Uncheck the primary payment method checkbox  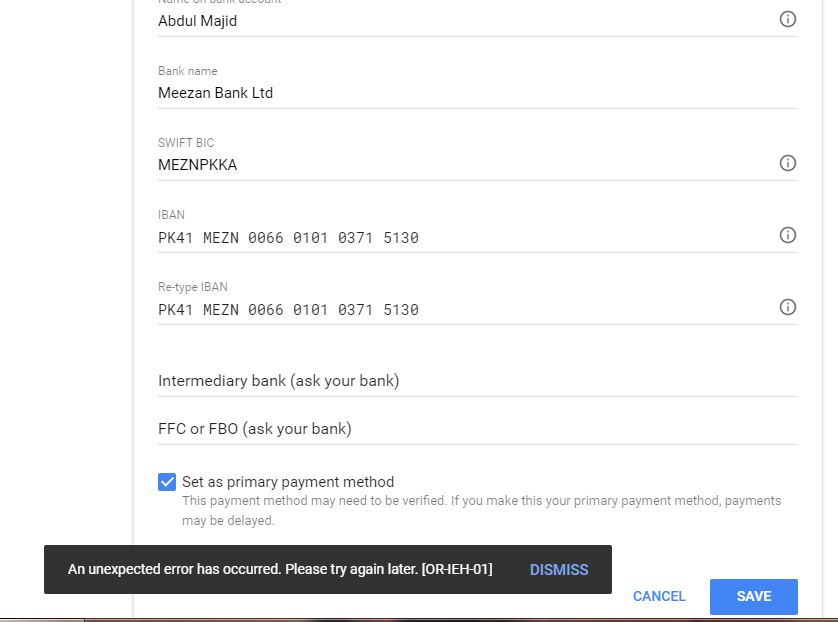pyautogui.click(x=167, y=482)
